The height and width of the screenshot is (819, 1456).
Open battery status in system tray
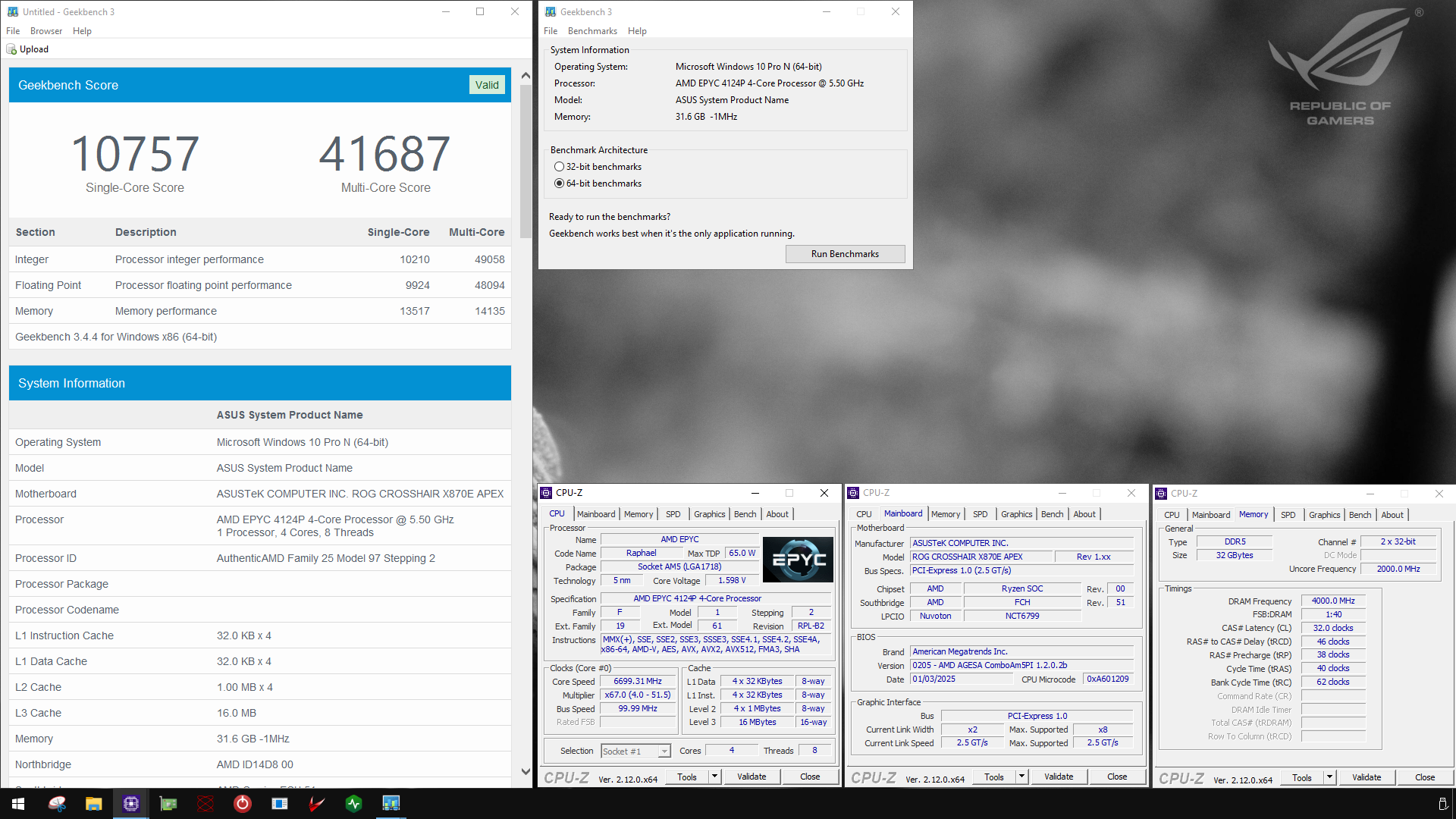pyautogui.click(x=1442, y=804)
